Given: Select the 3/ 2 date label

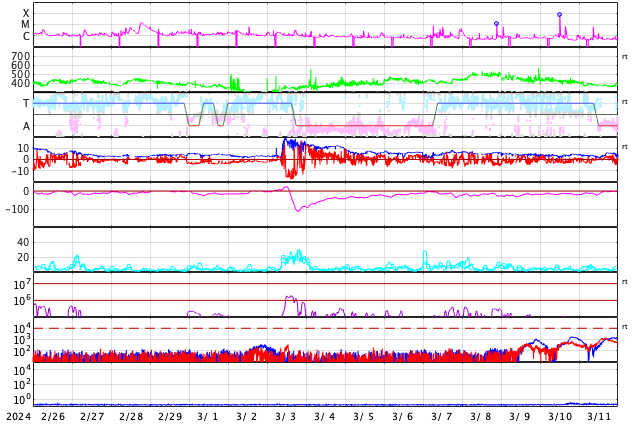Looking at the screenshot, I should tap(247, 416).
